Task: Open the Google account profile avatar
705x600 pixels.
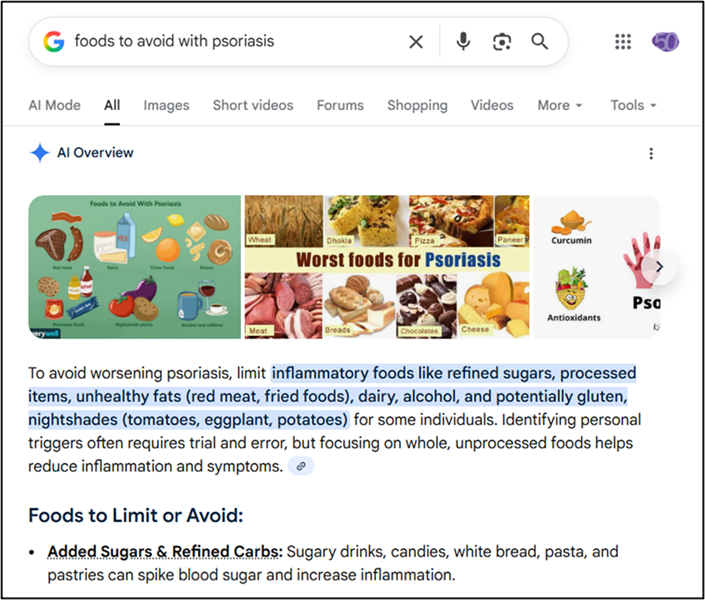Action: click(x=665, y=41)
